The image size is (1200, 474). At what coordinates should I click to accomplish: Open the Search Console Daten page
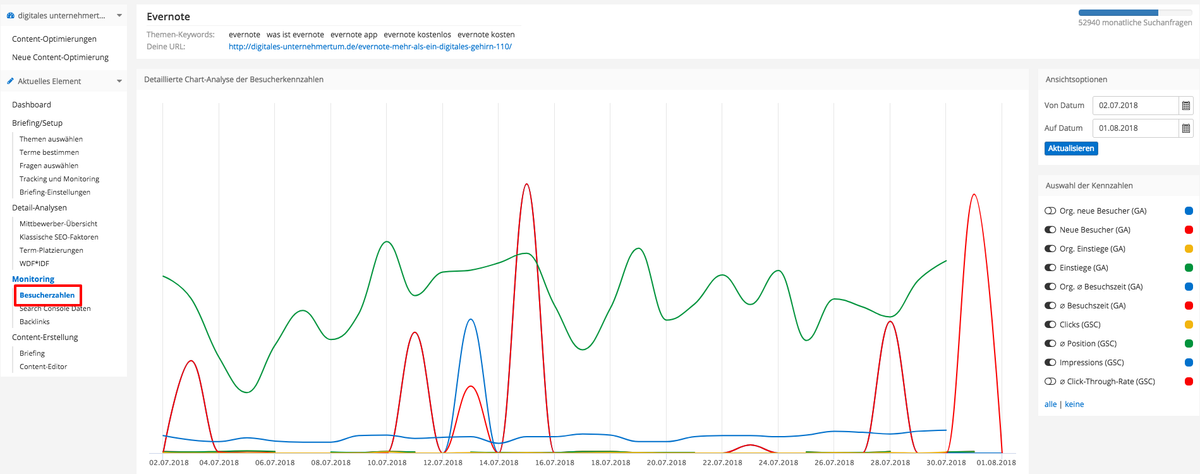click(x=55, y=308)
